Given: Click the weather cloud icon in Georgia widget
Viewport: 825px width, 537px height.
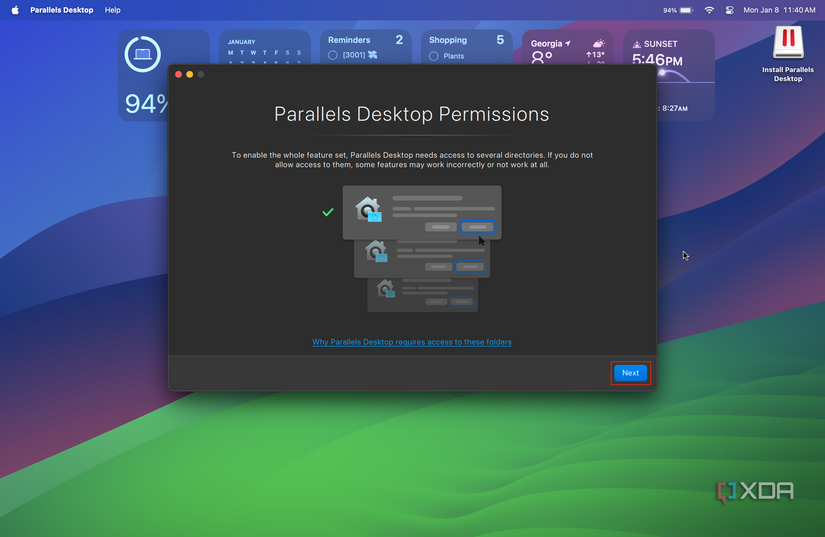Looking at the screenshot, I should point(598,44).
